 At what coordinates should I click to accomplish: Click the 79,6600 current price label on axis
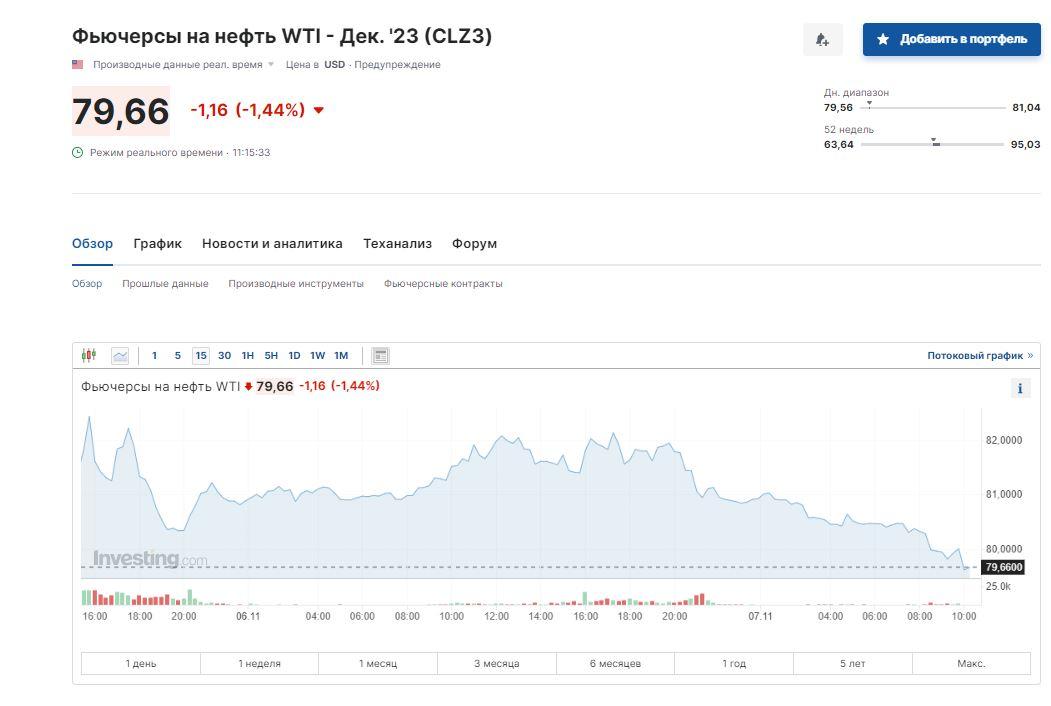coord(1003,567)
